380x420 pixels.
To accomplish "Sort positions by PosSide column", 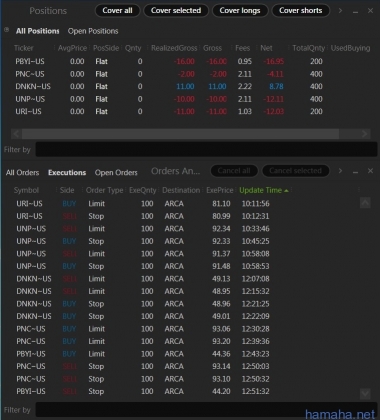I will point(106,48).
